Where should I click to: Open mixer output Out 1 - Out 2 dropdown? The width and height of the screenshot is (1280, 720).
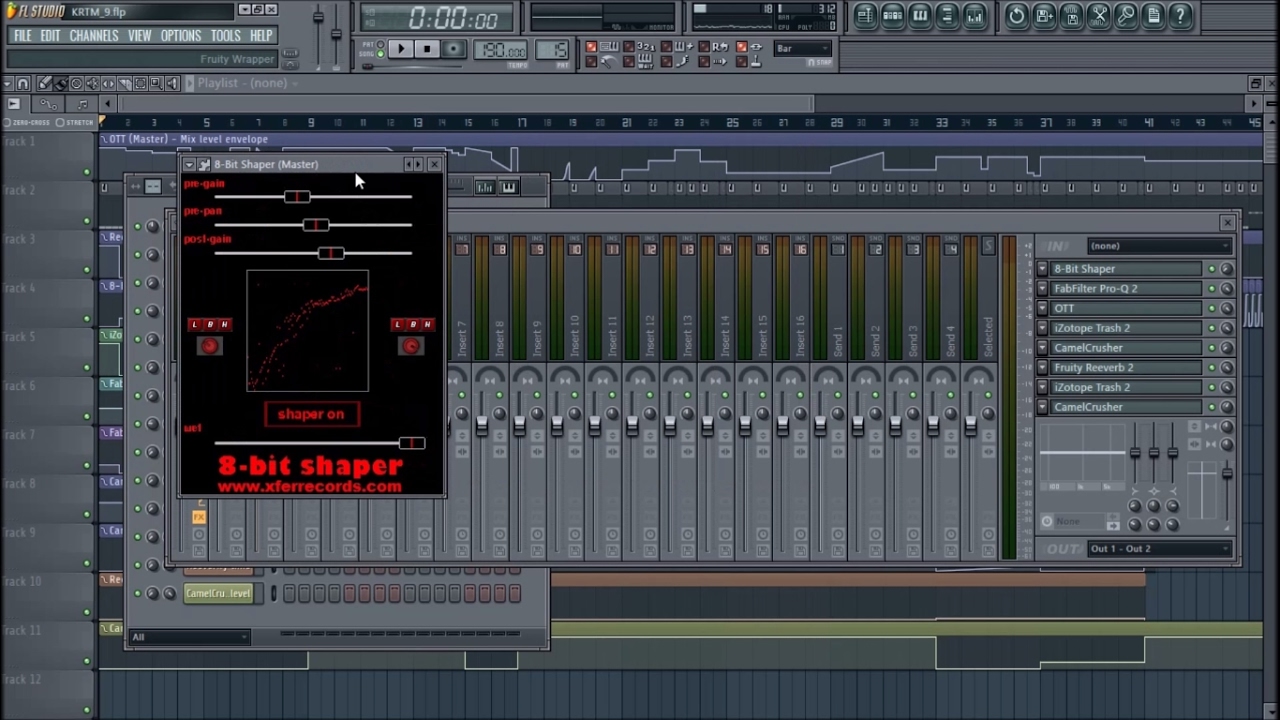click(x=1160, y=549)
